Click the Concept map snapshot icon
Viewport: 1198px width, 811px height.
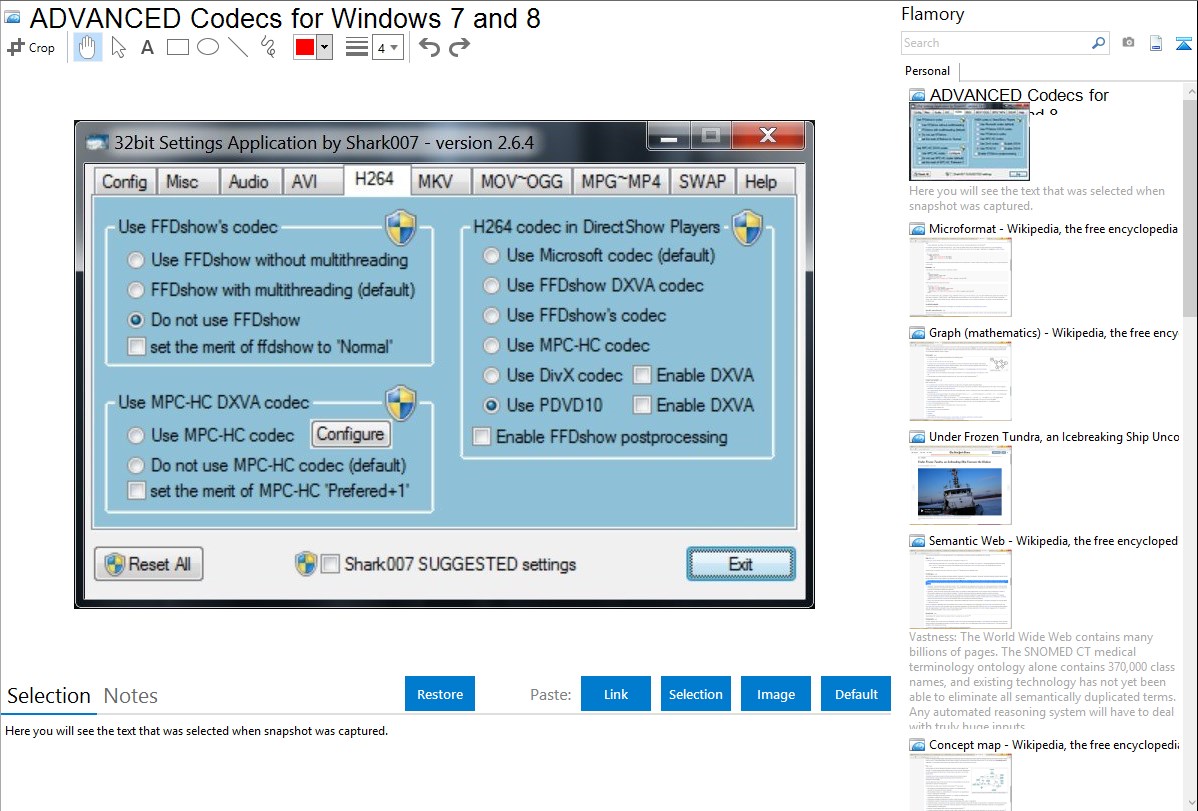coord(917,744)
